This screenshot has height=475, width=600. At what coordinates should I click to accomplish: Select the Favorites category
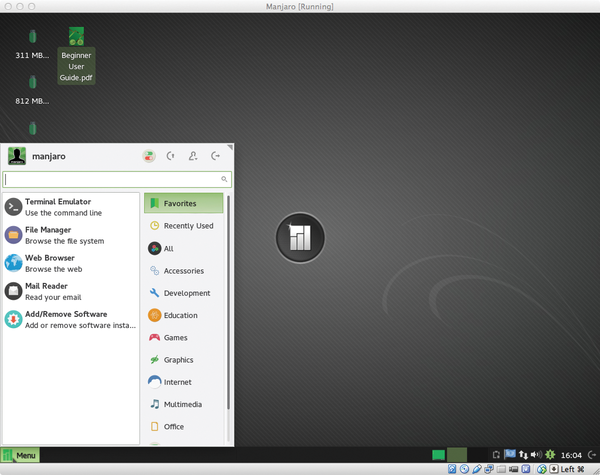184,203
